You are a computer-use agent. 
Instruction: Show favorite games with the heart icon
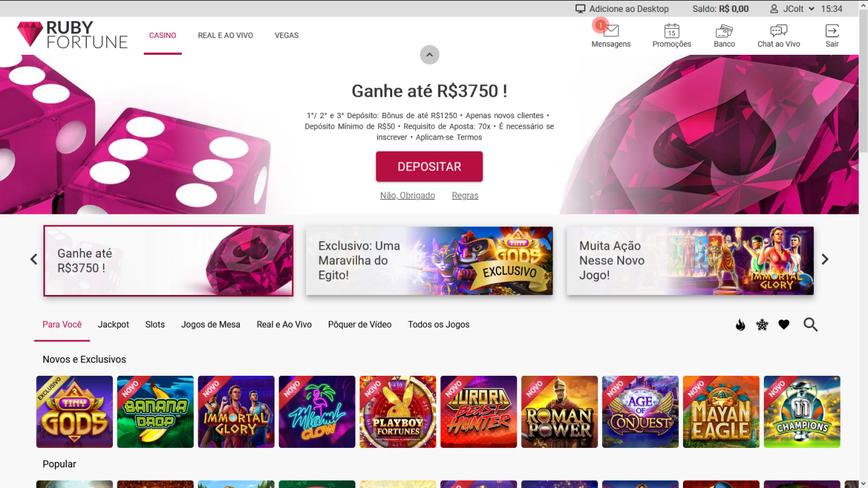point(784,325)
